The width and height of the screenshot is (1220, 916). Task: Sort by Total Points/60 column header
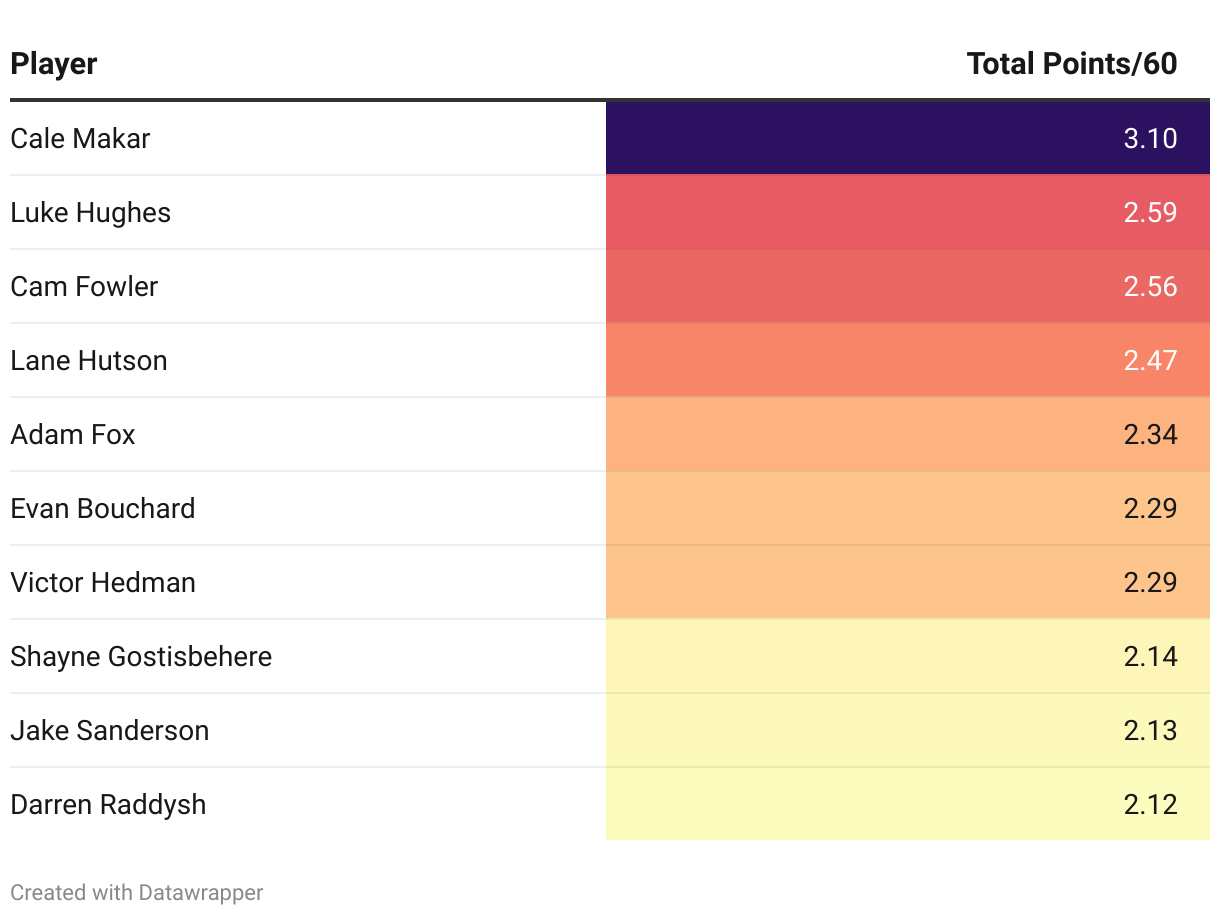coord(1071,64)
